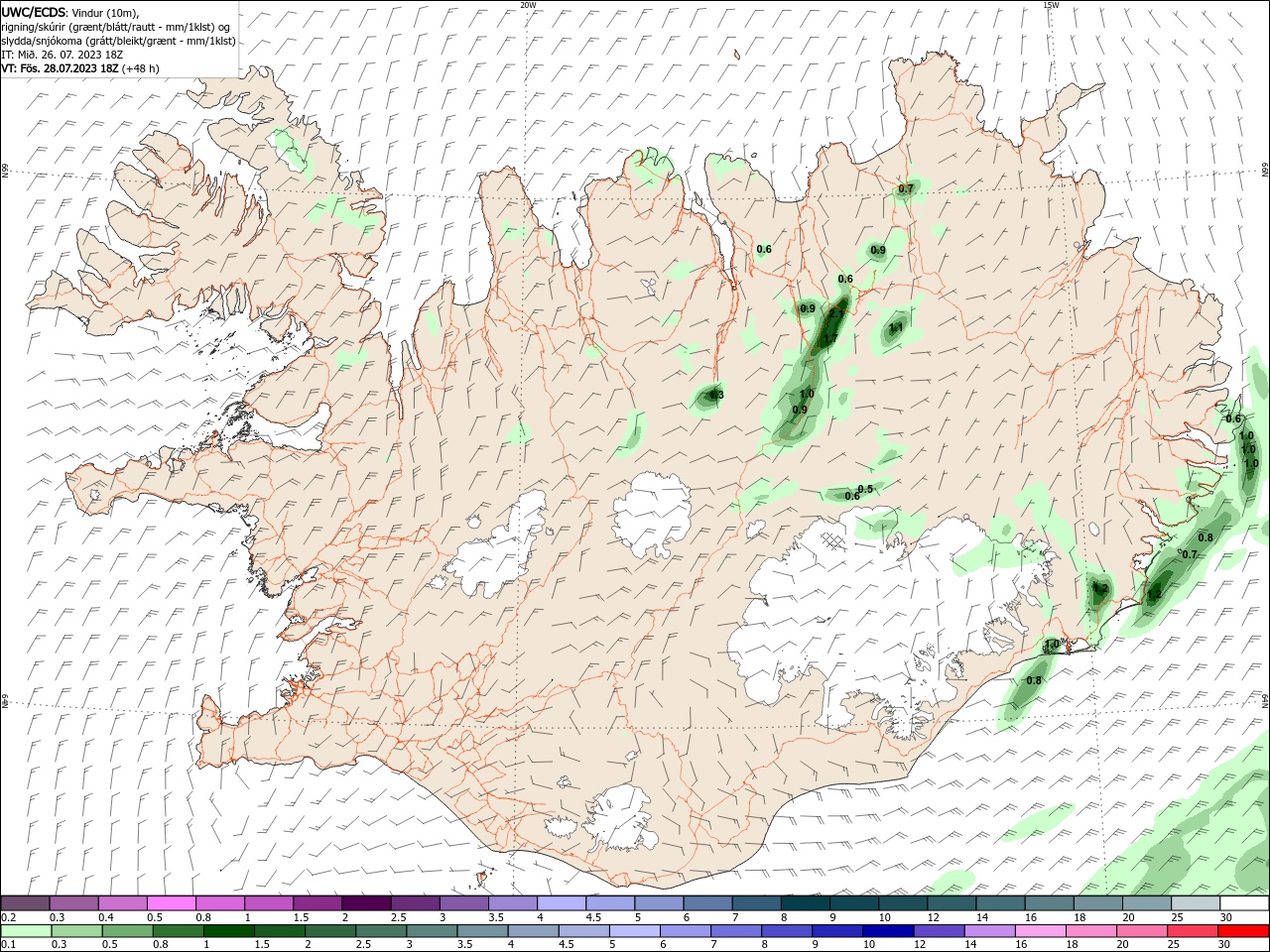This screenshot has width=1270, height=952.
Task: Click the 1.1 precipitation value on the map
Action: [x=896, y=327]
